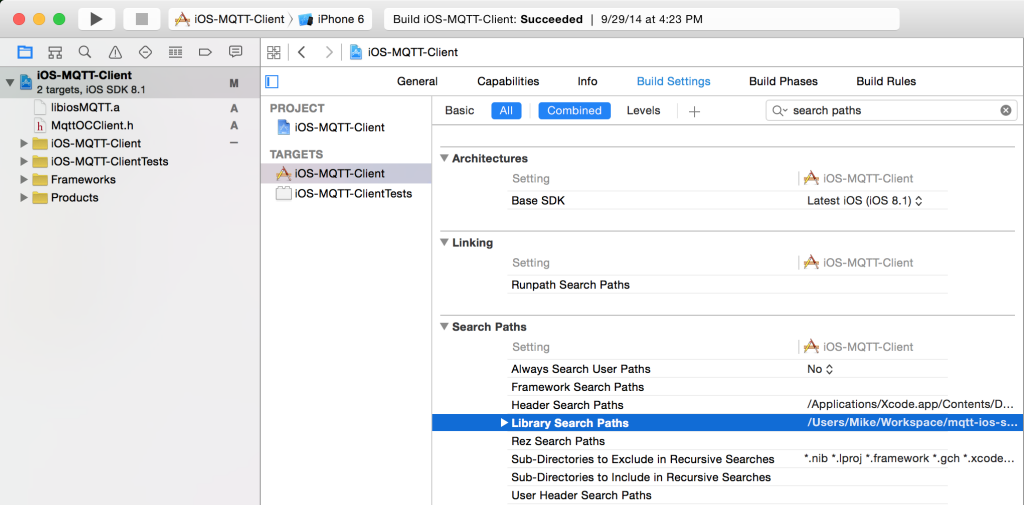This screenshot has height=505, width=1024.
Task: Click the Build Succeeded activity status
Action: point(641,19)
